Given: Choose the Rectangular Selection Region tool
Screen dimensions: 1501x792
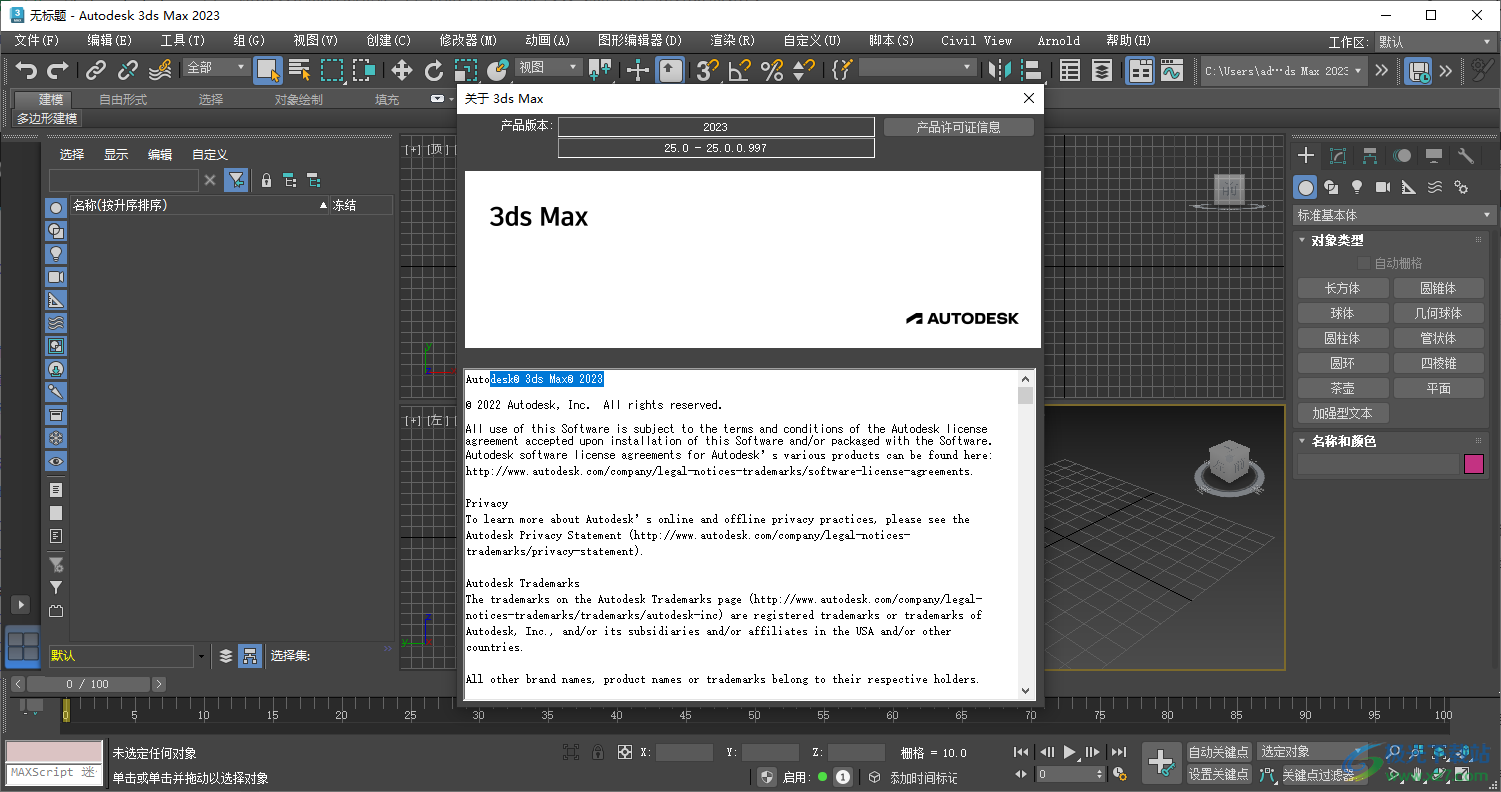Looking at the screenshot, I should [332, 70].
